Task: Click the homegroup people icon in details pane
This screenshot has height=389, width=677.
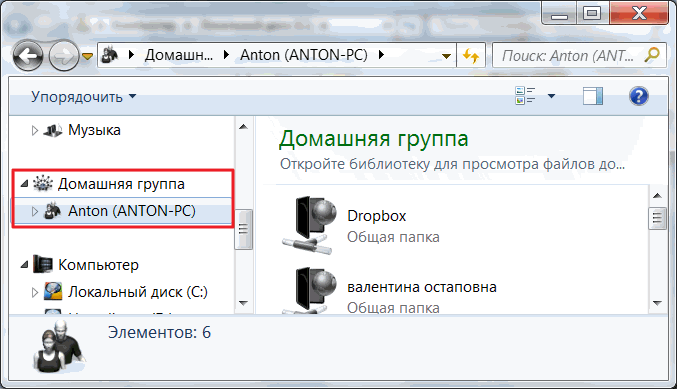Action: click(59, 347)
